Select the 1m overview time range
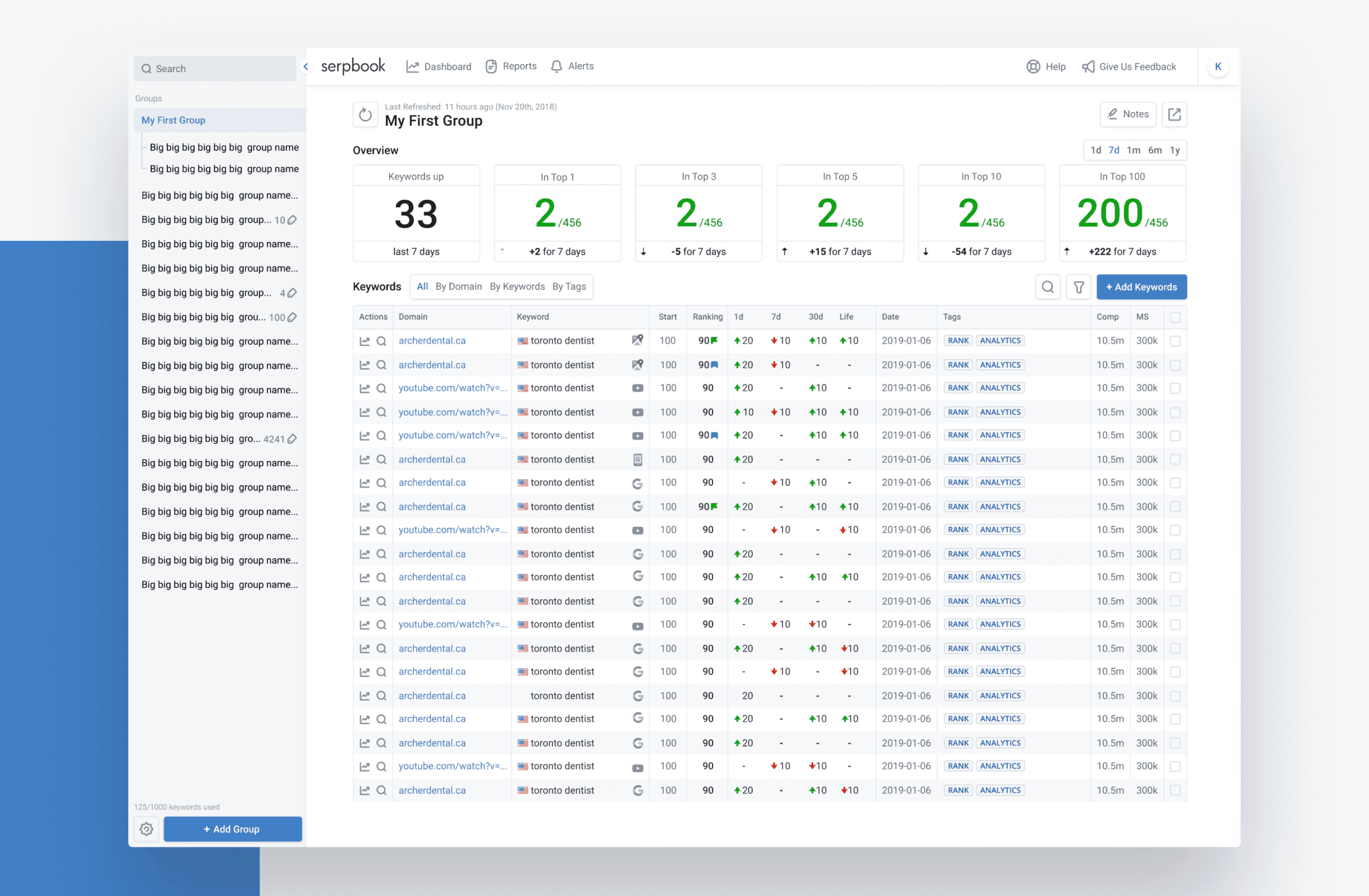This screenshot has height=896, width=1369. pyautogui.click(x=1133, y=150)
